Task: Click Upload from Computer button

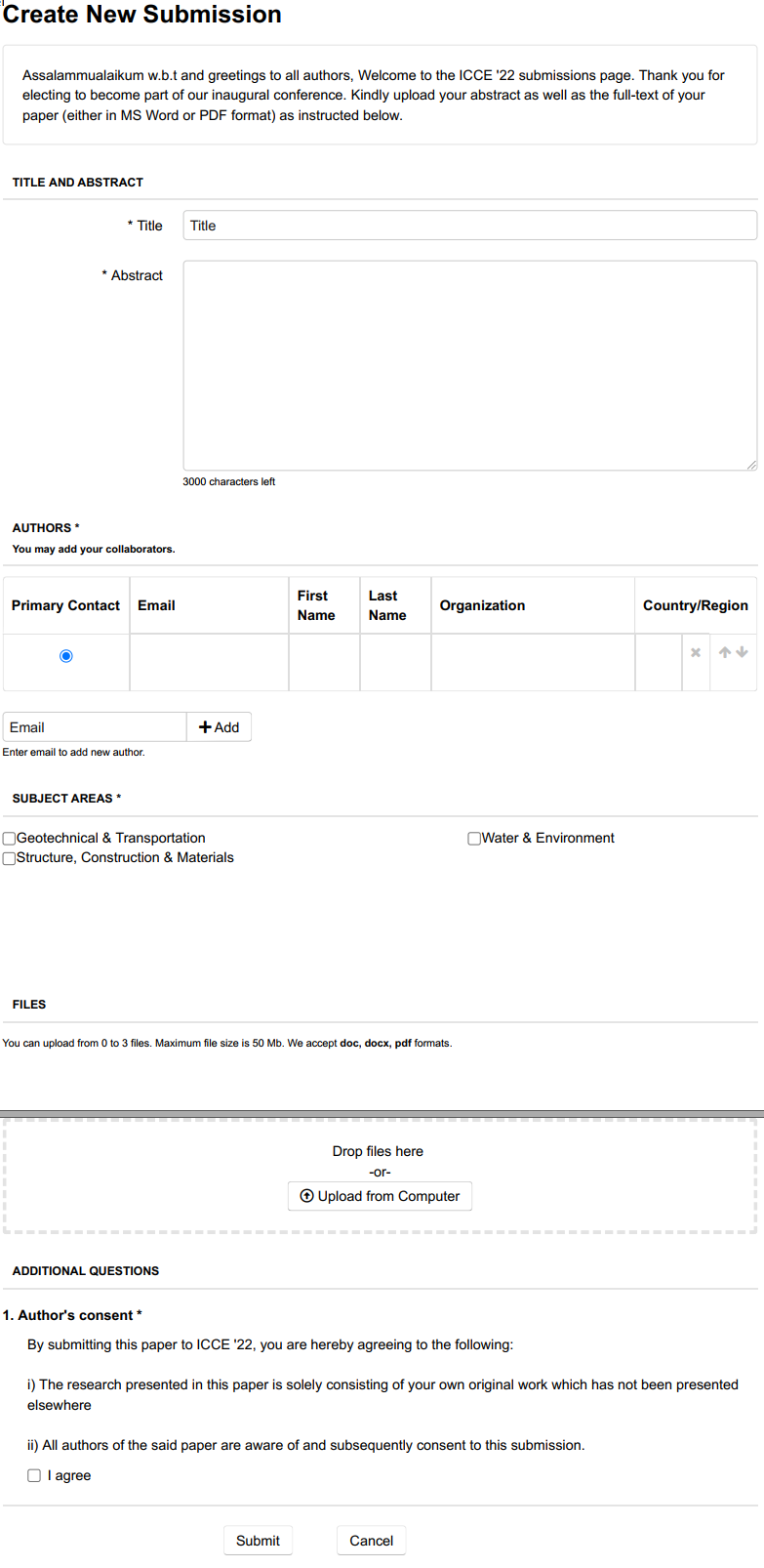Action: click(x=380, y=1196)
